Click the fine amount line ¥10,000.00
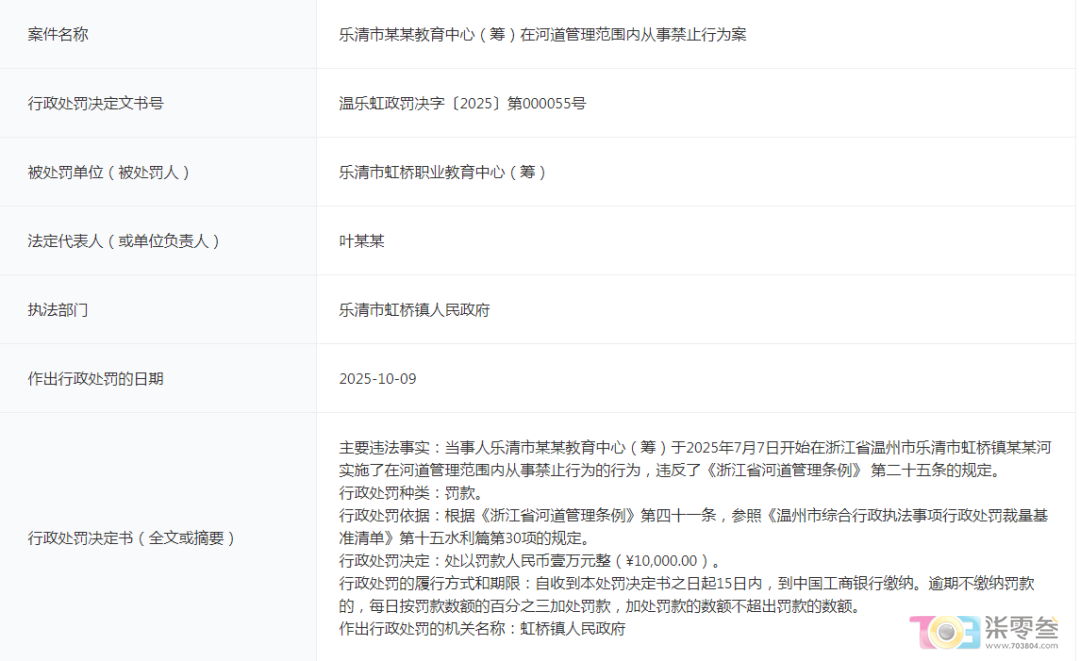Viewport: 1080px width, 661px height. pos(529,561)
